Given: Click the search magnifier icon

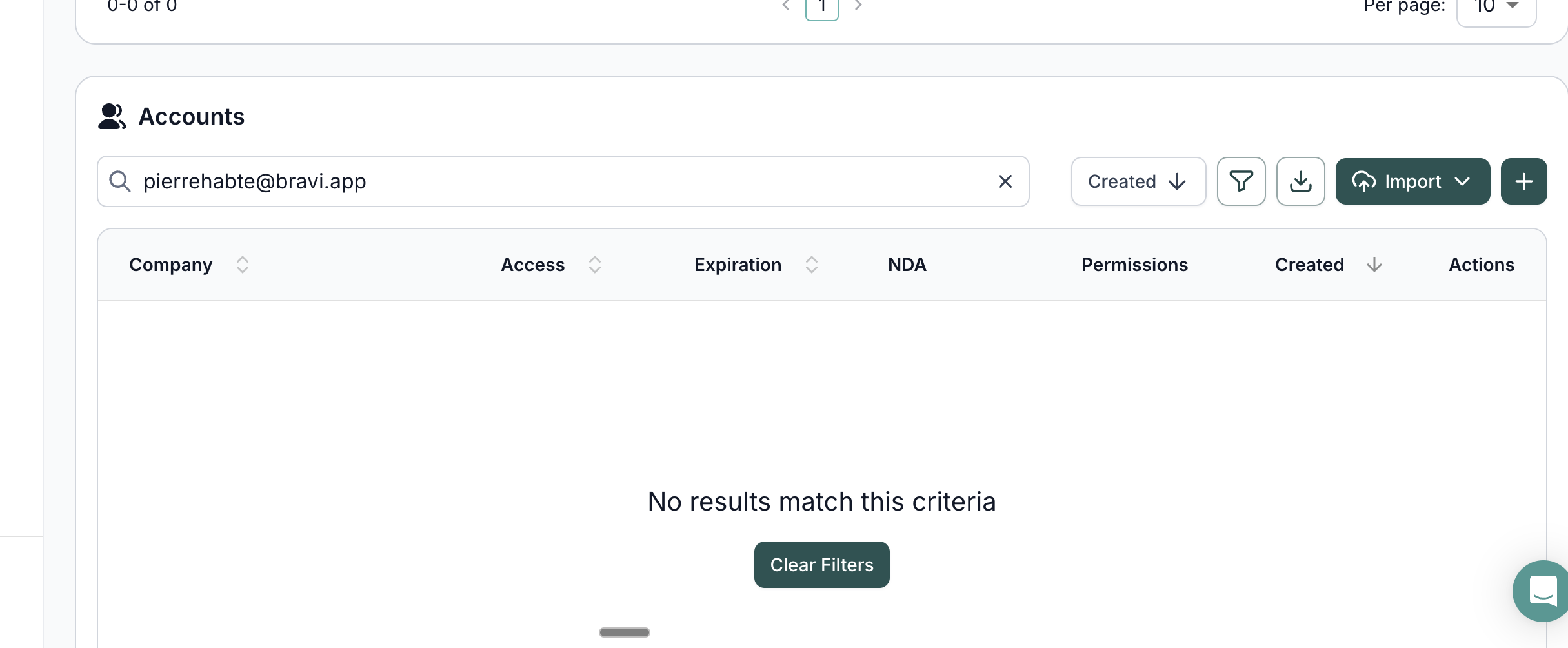Looking at the screenshot, I should 120,181.
